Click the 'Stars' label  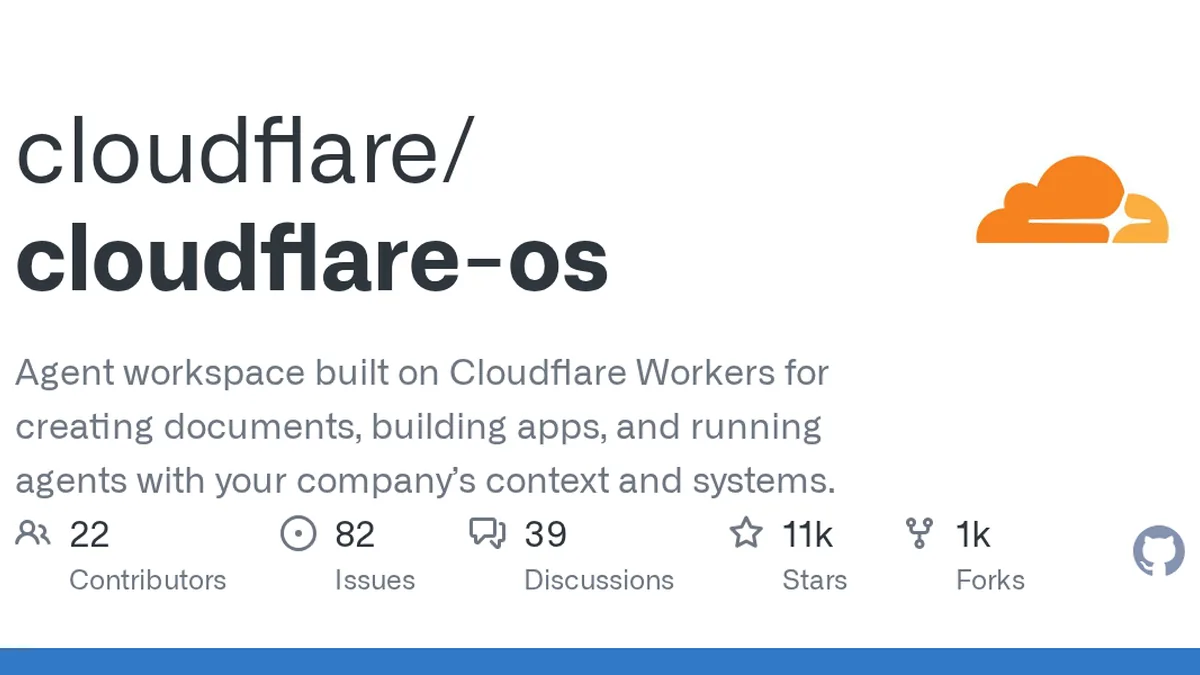click(815, 580)
